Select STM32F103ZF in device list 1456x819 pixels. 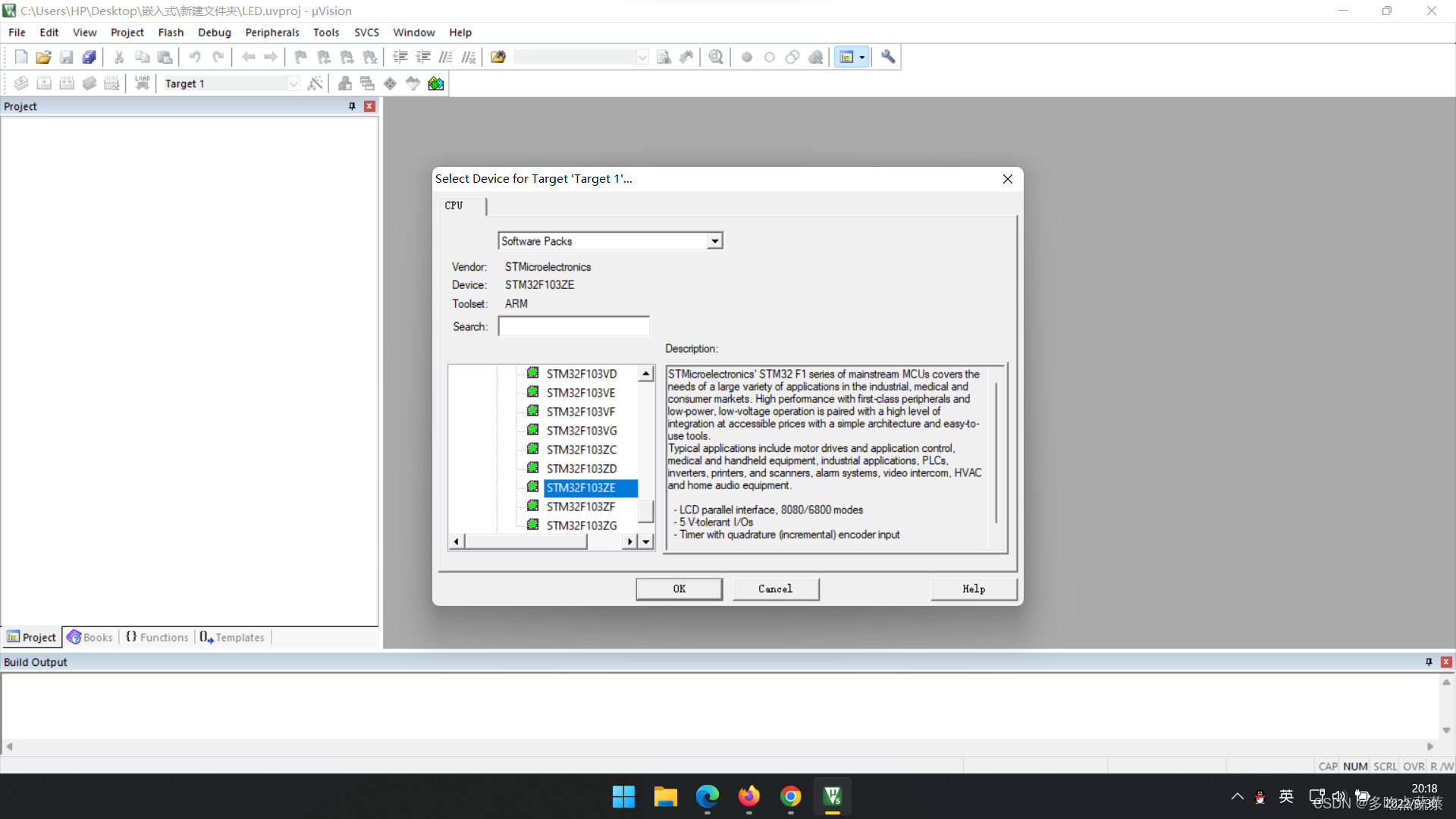point(581,507)
